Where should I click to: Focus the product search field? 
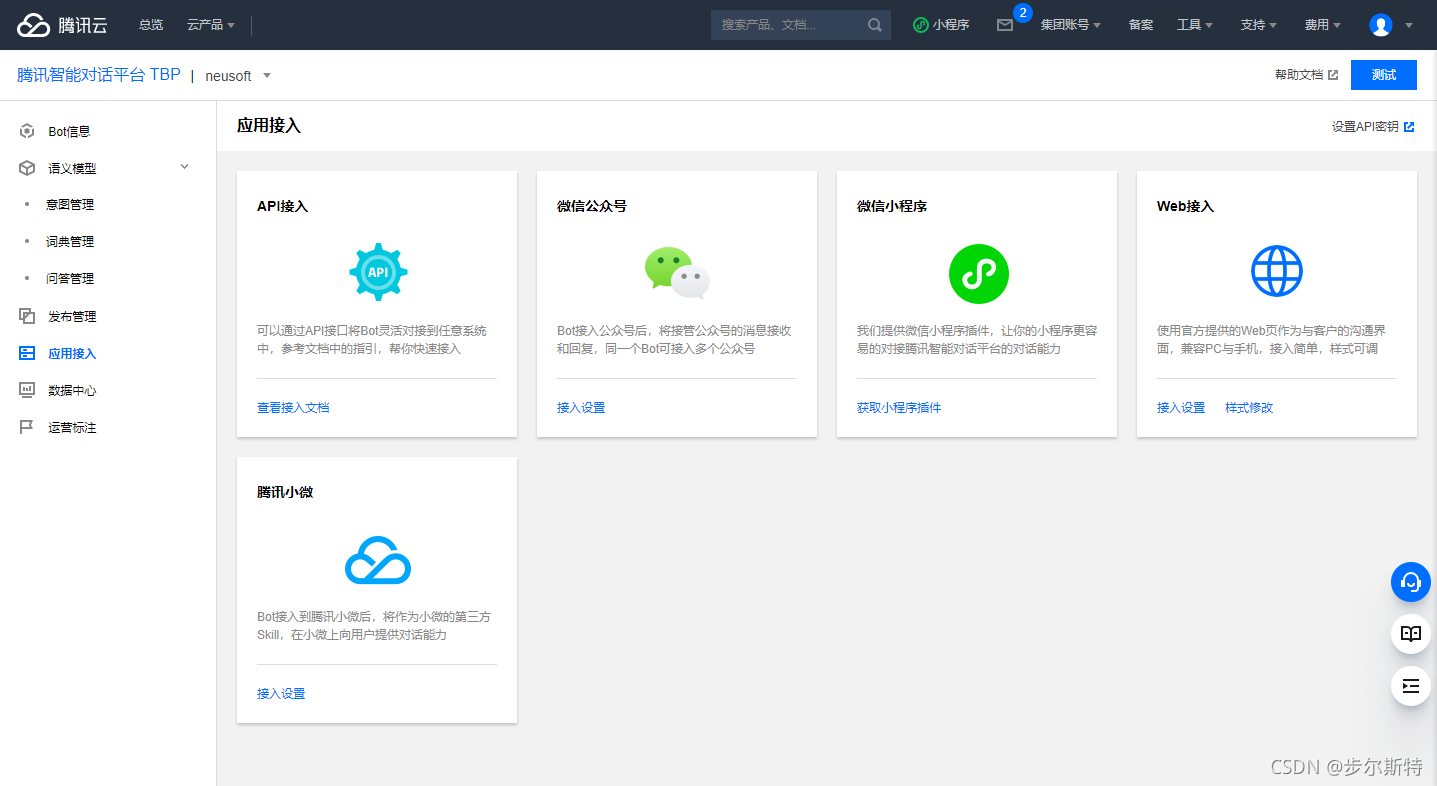coord(789,25)
